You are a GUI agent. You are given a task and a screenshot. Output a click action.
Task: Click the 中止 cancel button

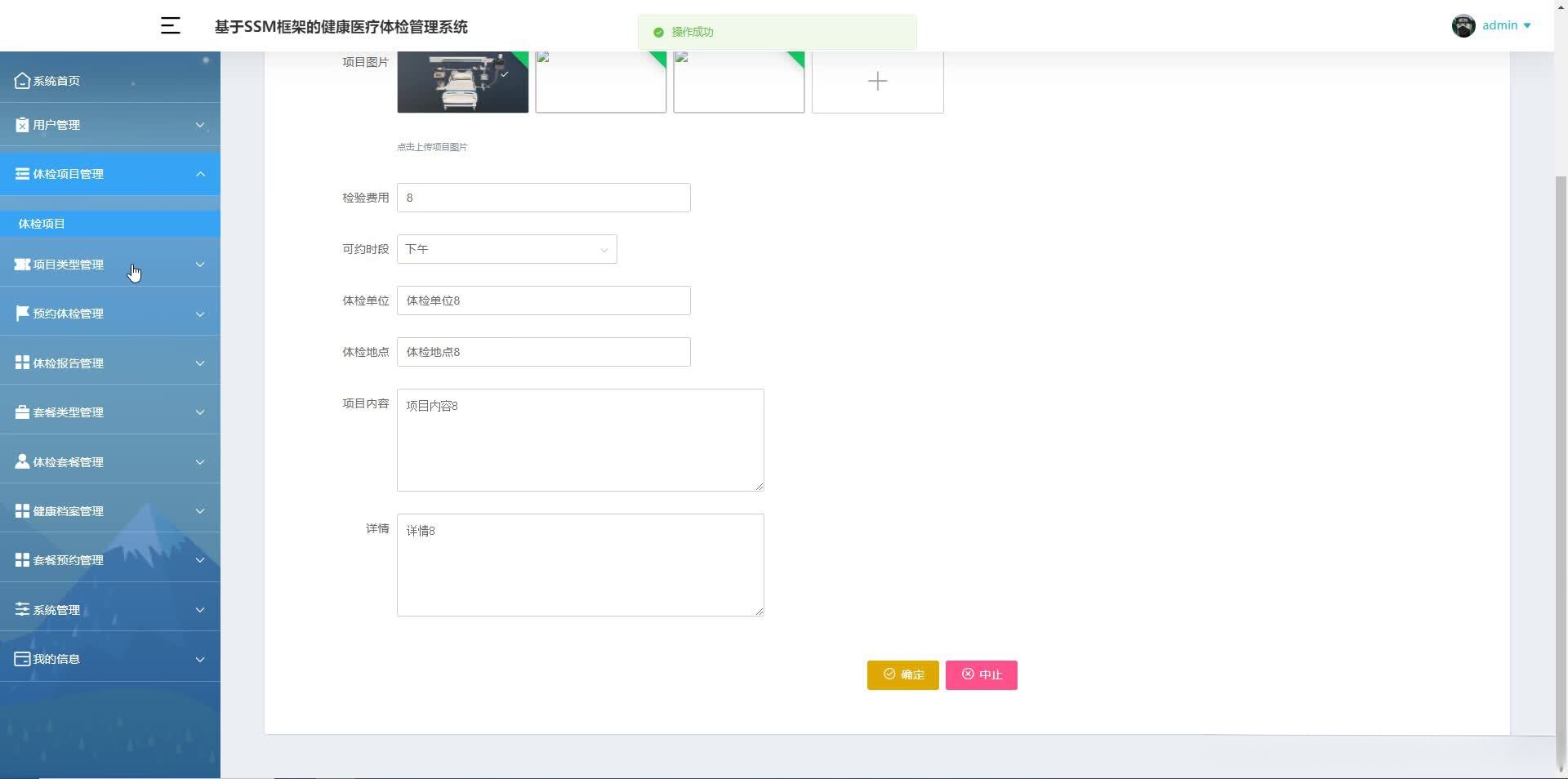[981, 675]
